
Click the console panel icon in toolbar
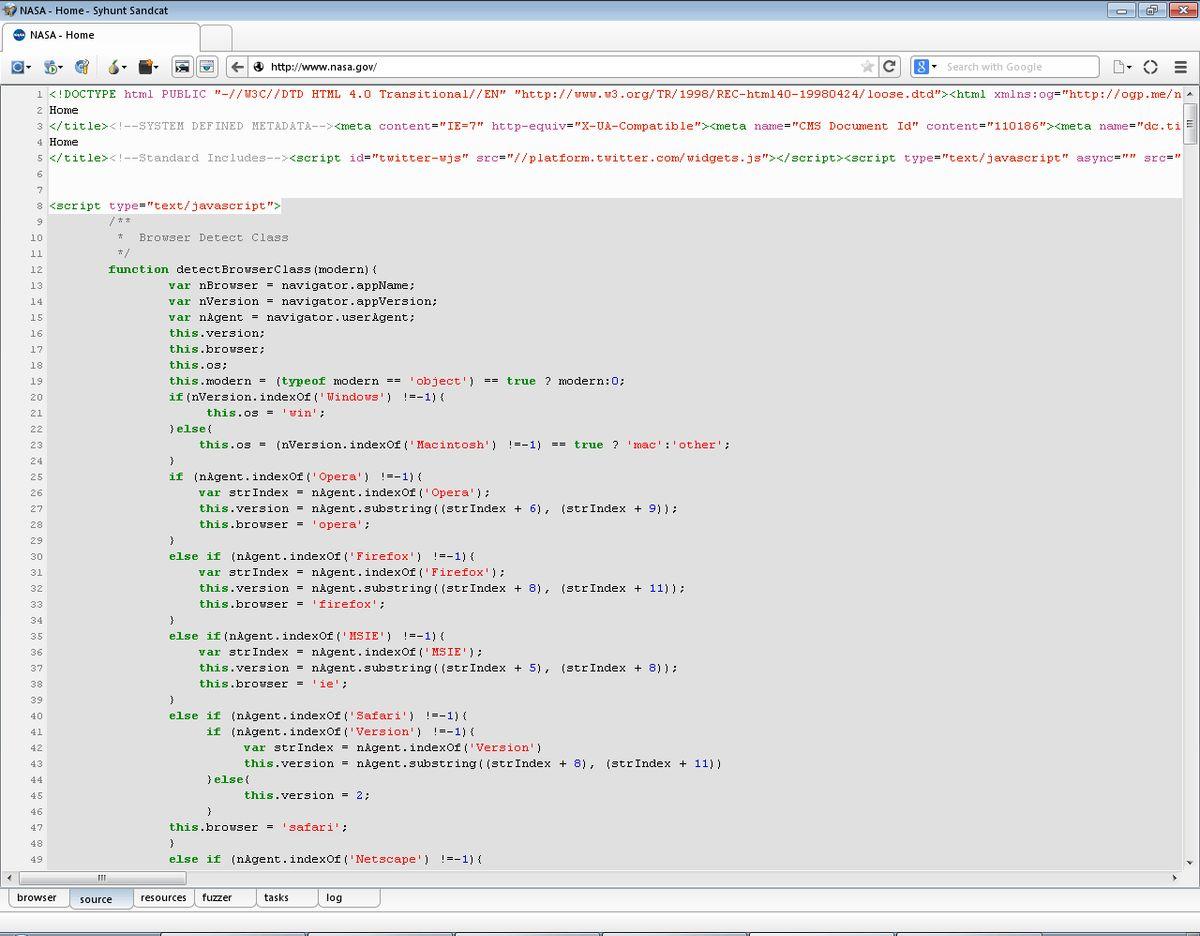pos(182,67)
